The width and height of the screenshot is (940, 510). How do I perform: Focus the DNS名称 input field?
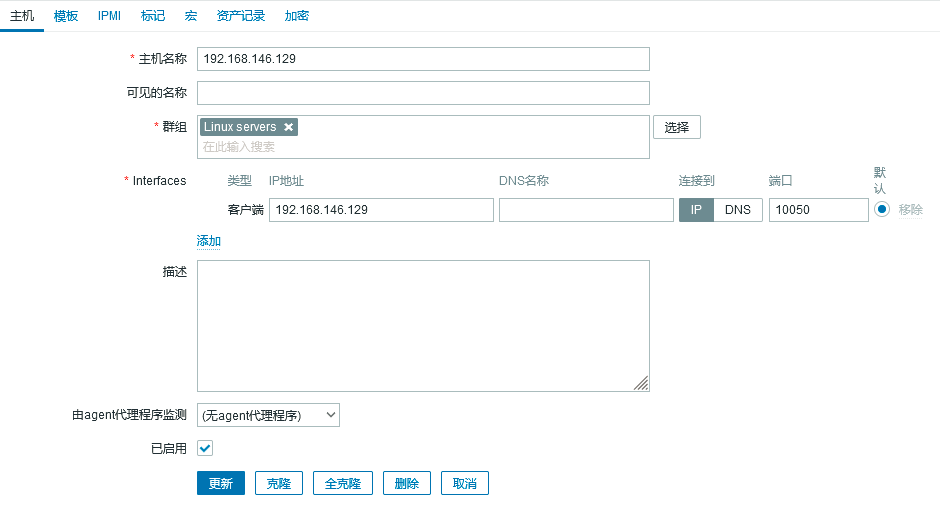point(586,210)
